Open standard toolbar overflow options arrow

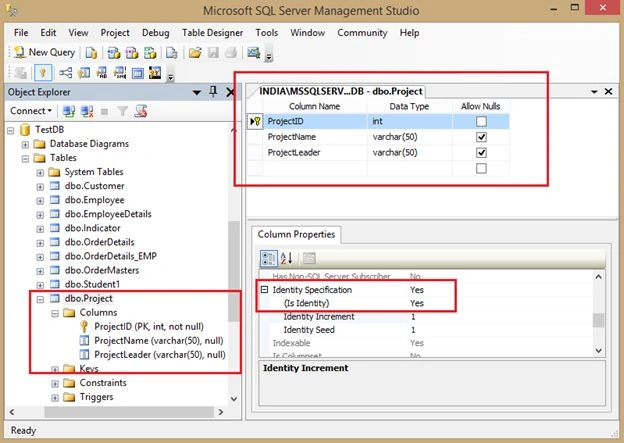269,57
